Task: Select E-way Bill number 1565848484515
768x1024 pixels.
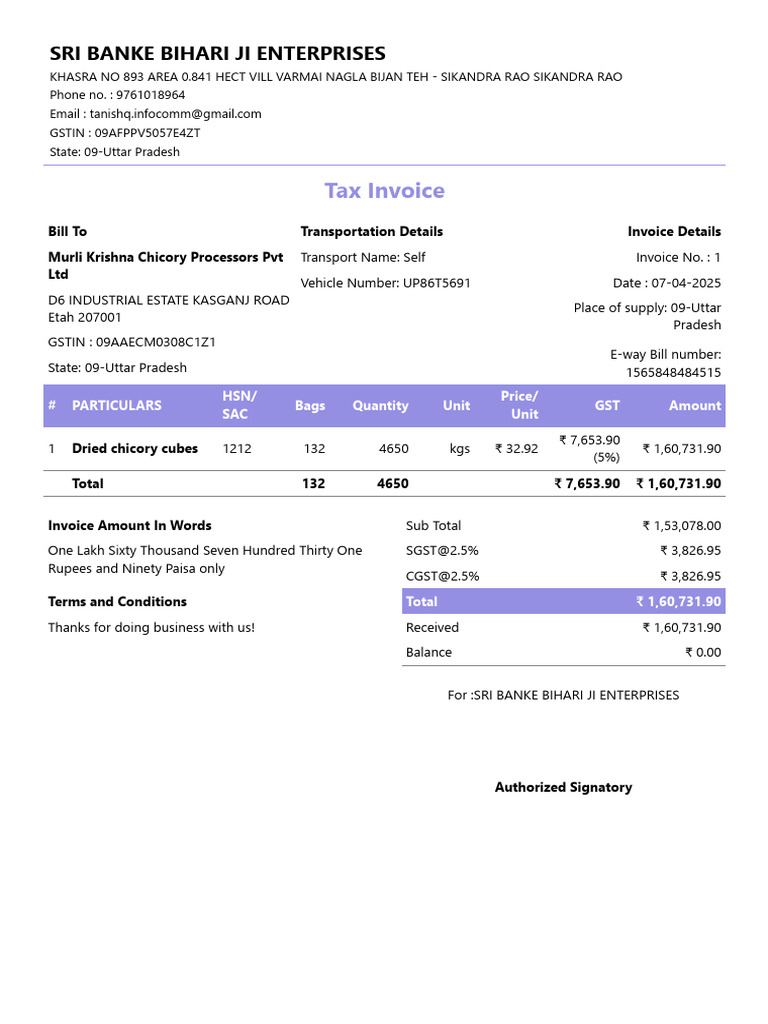Action: [673, 372]
